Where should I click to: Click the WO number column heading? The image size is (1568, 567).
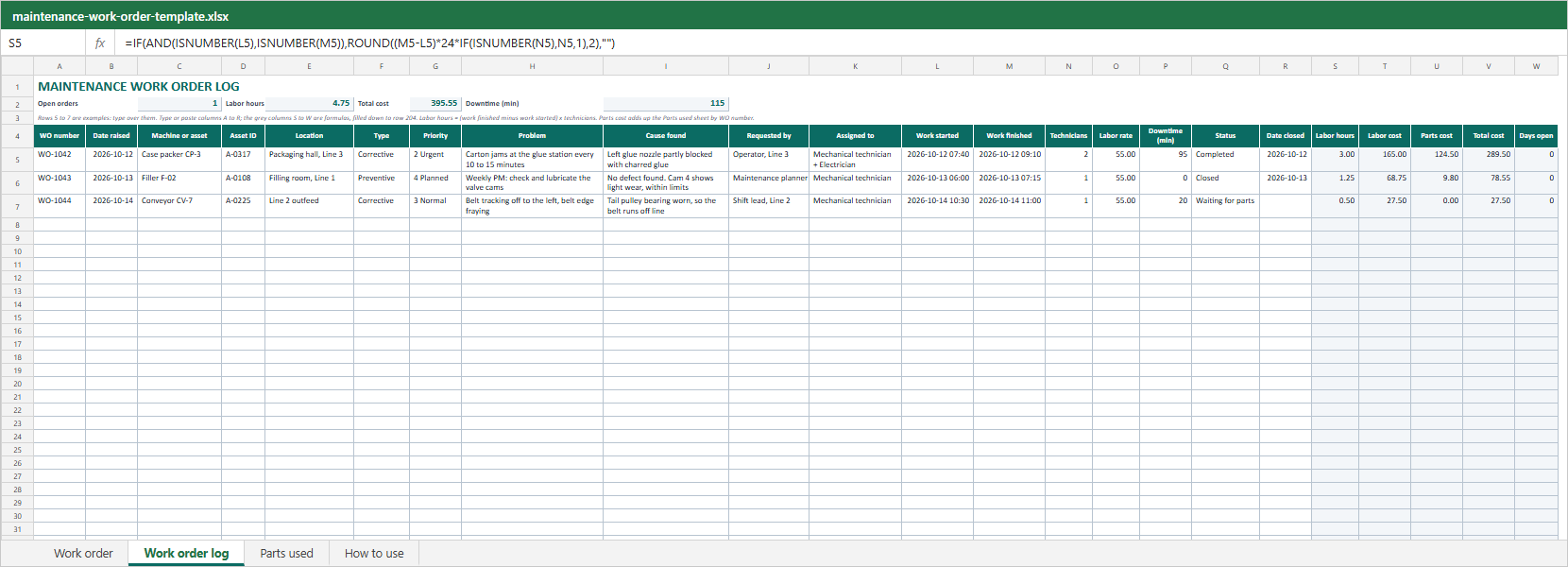coord(60,135)
